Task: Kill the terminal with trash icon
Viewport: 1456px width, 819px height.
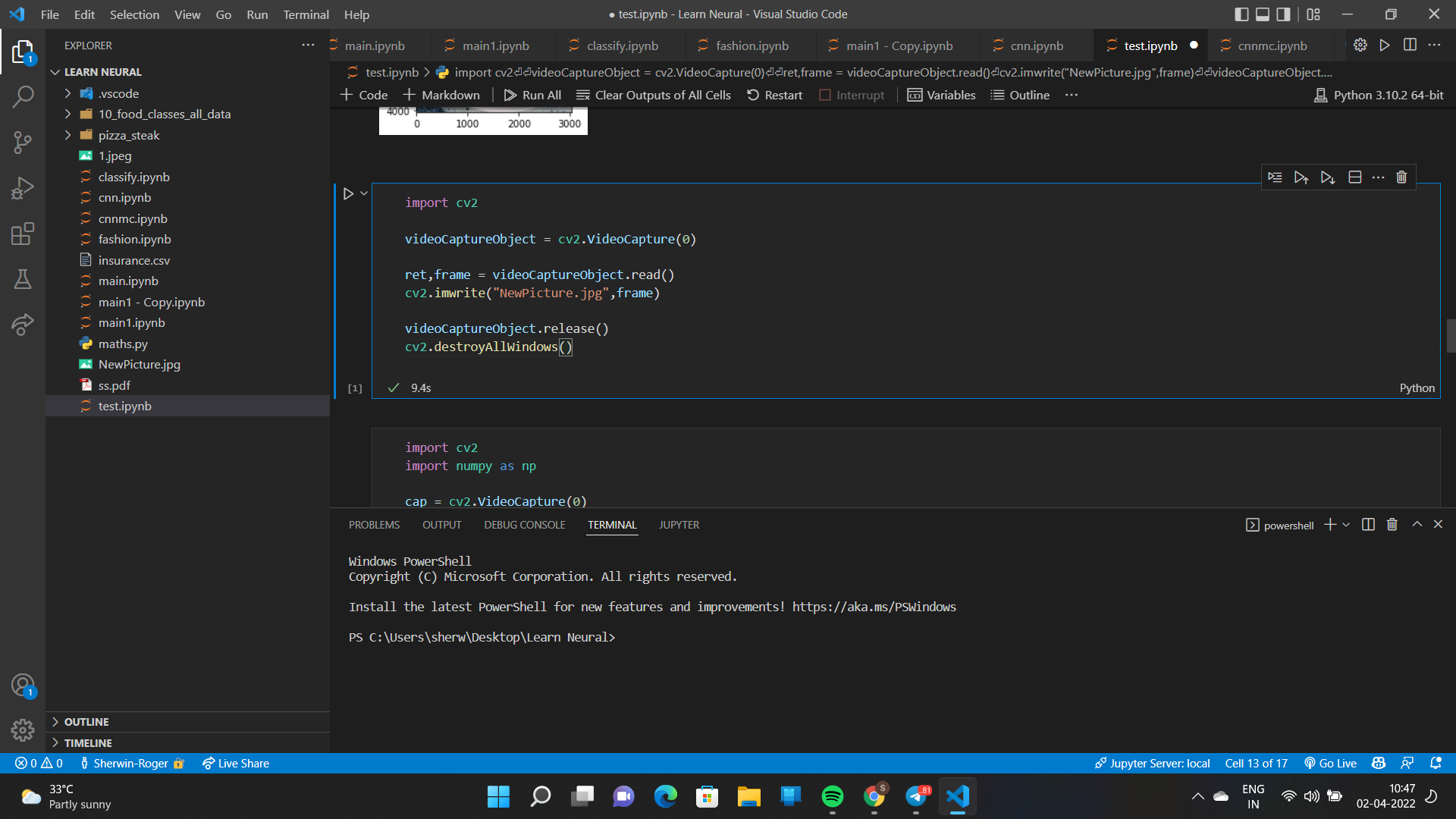Action: [1392, 525]
